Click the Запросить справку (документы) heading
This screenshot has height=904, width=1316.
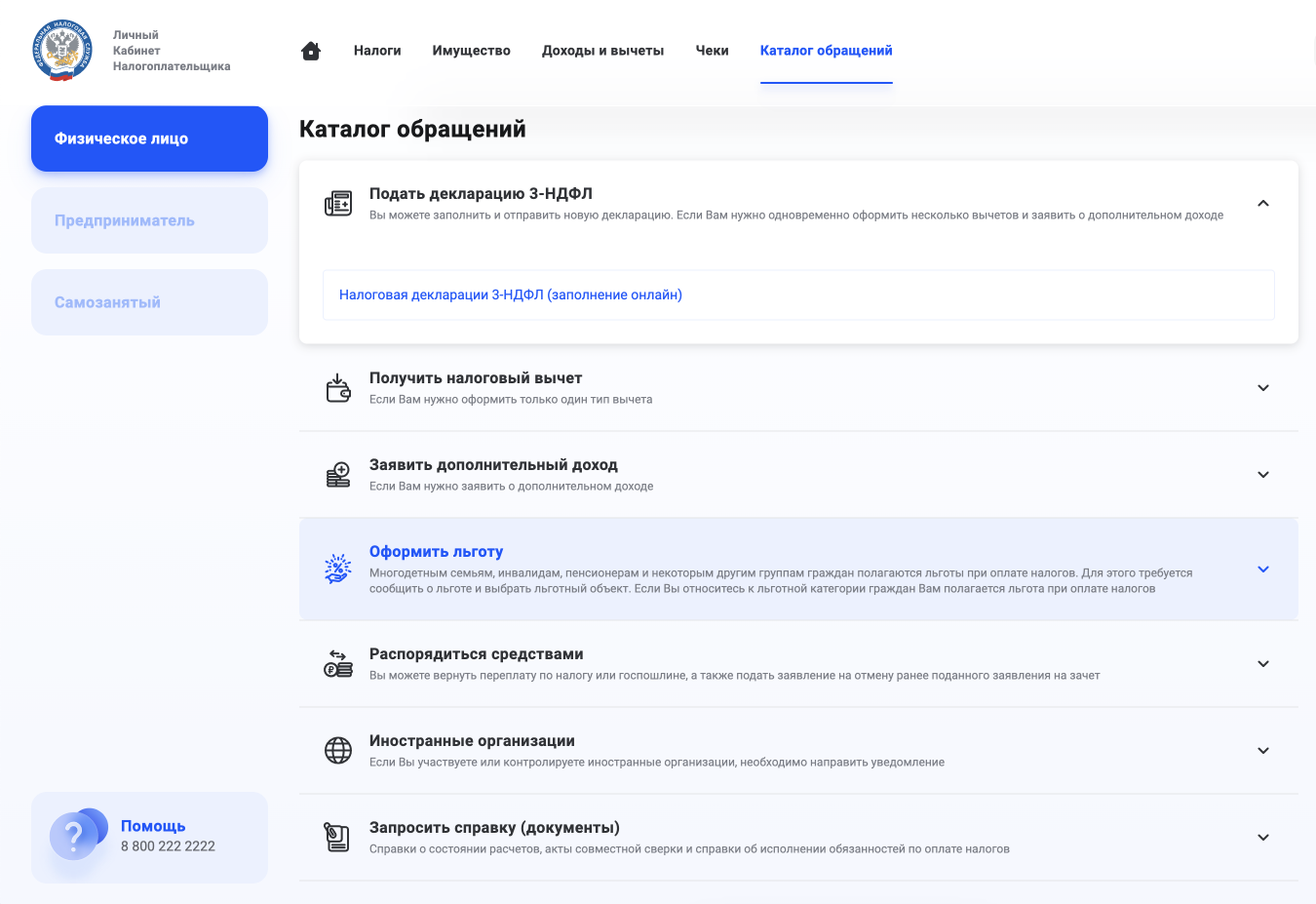coord(494,827)
